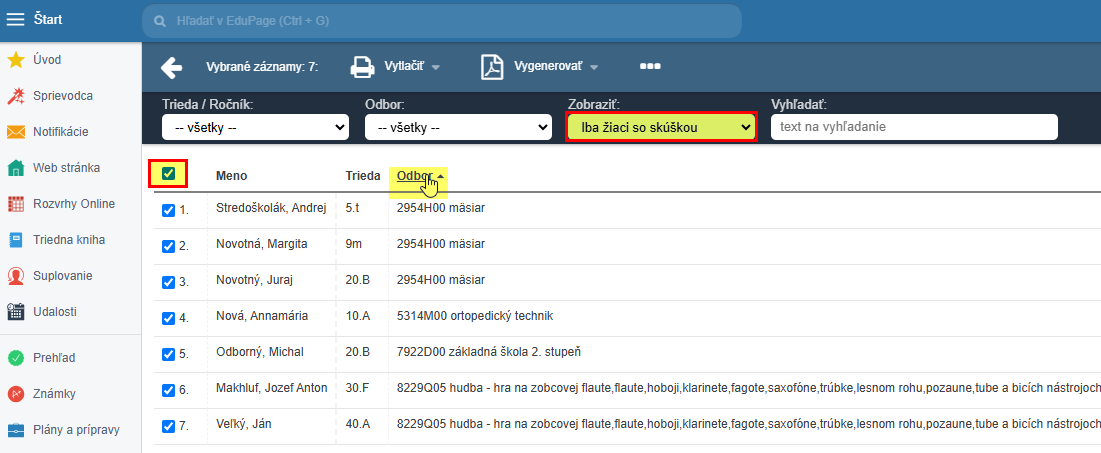Click the Vytlačiť button label
This screenshot has width=1101, height=453.
tap(404, 67)
